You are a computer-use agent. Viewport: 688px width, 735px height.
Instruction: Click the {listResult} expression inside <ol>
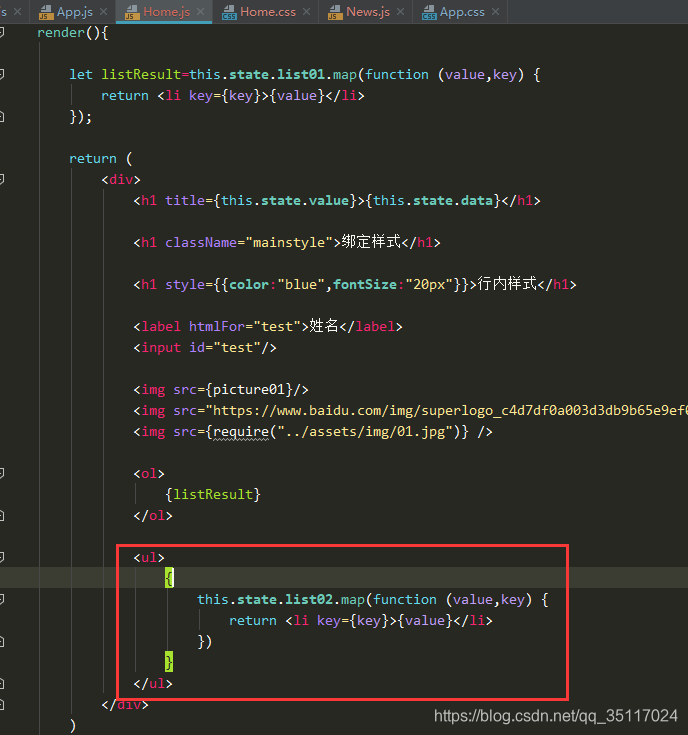[213, 495]
